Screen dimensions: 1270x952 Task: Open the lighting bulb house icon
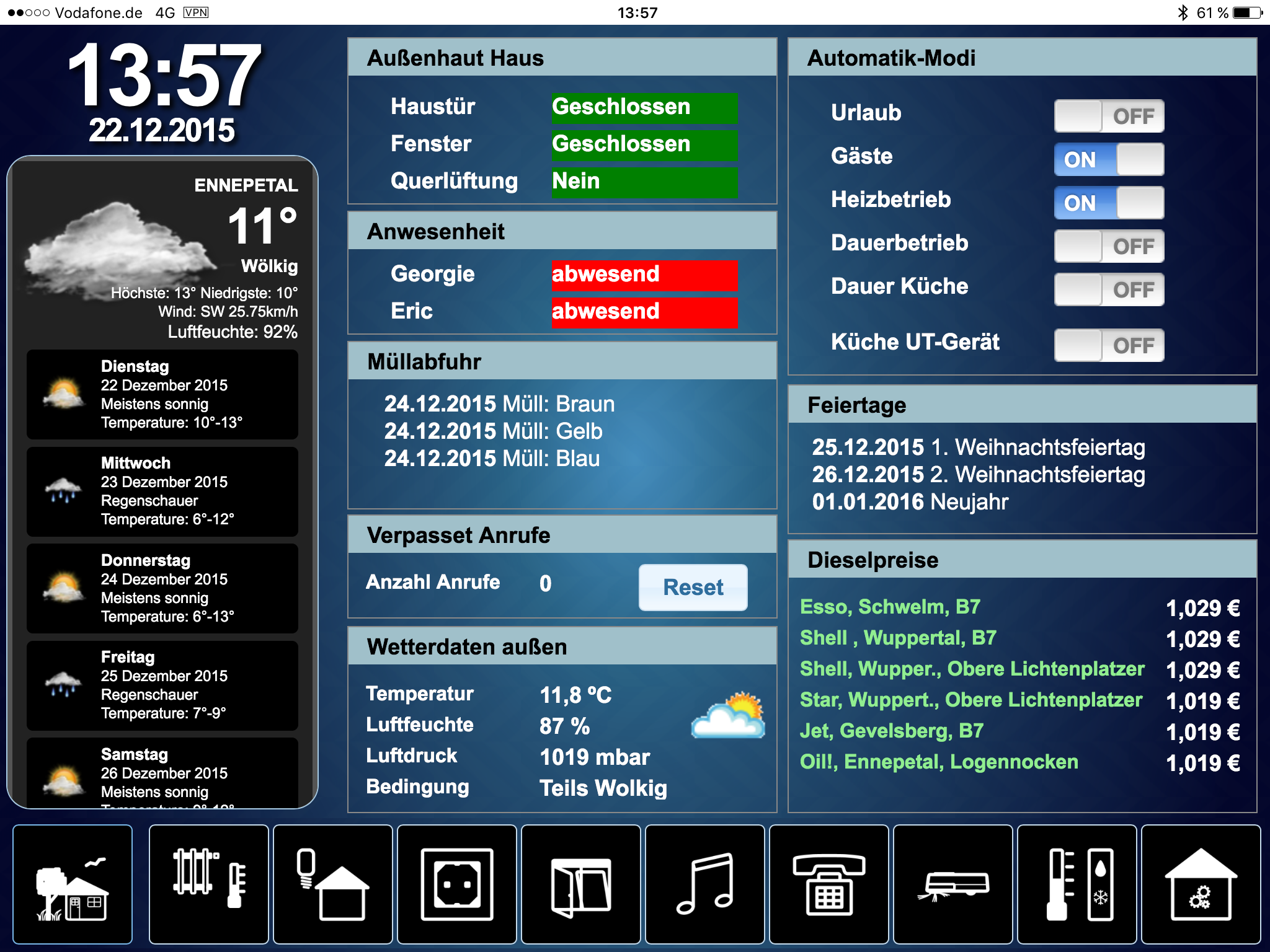pos(333,884)
